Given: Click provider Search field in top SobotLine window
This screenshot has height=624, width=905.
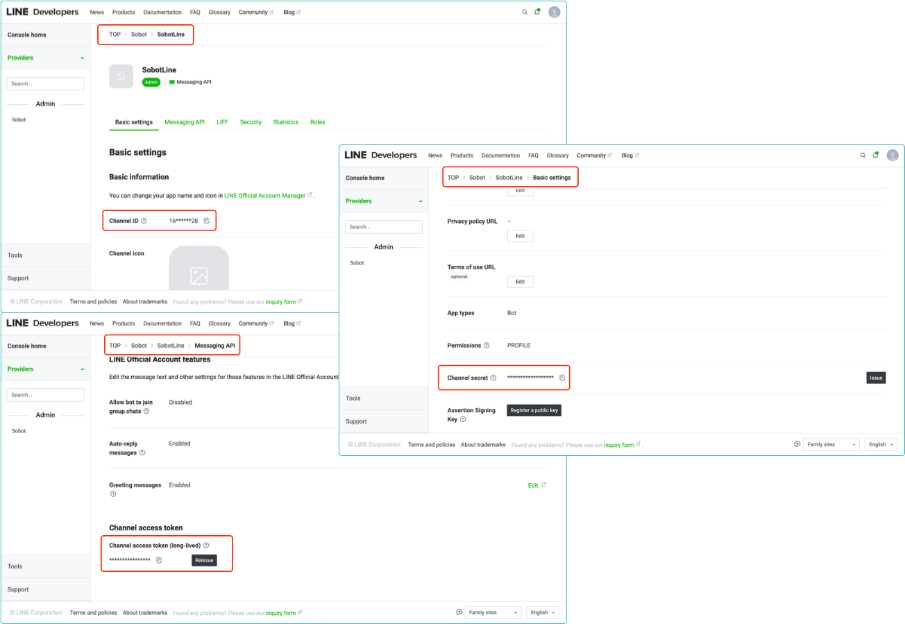Looking at the screenshot, I should click(46, 84).
